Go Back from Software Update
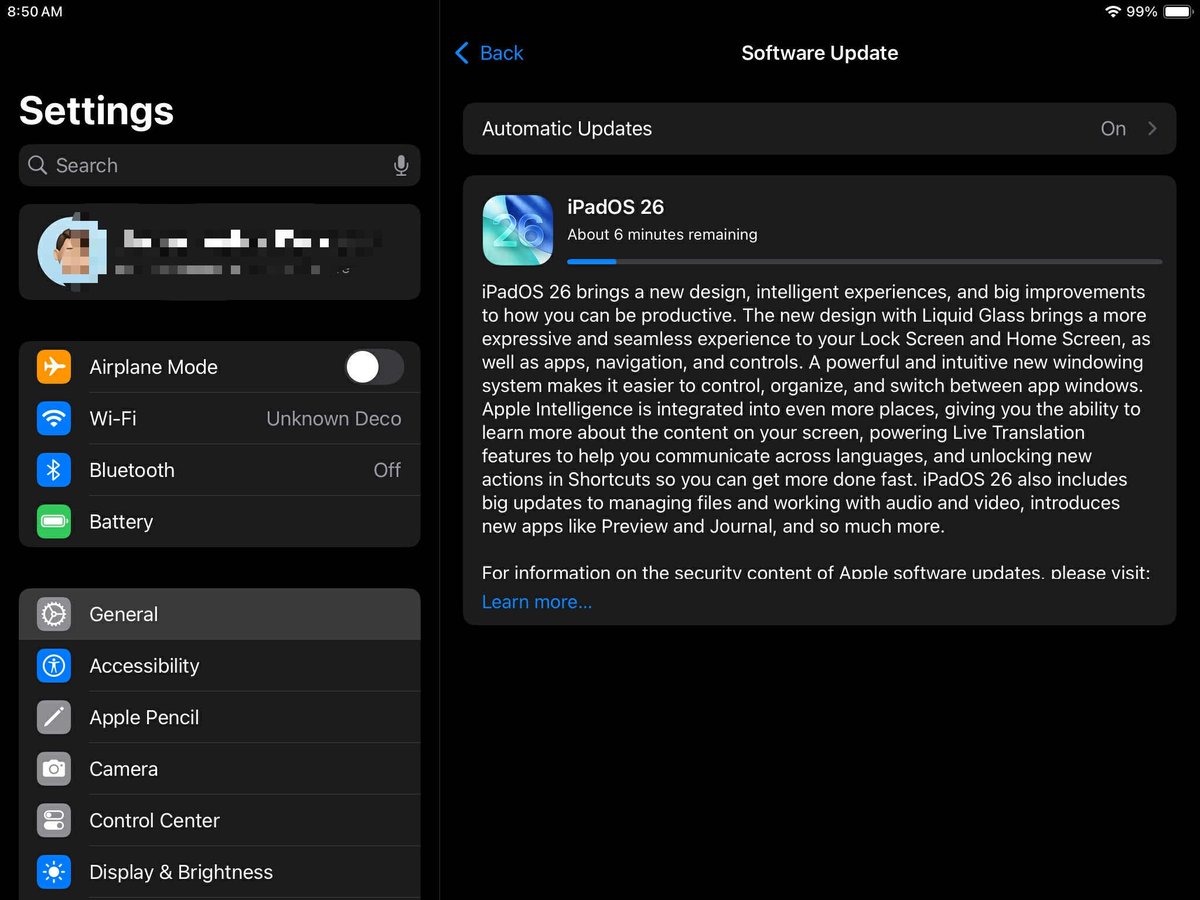Image resolution: width=1200 pixels, height=900 pixels. tap(489, 53)
